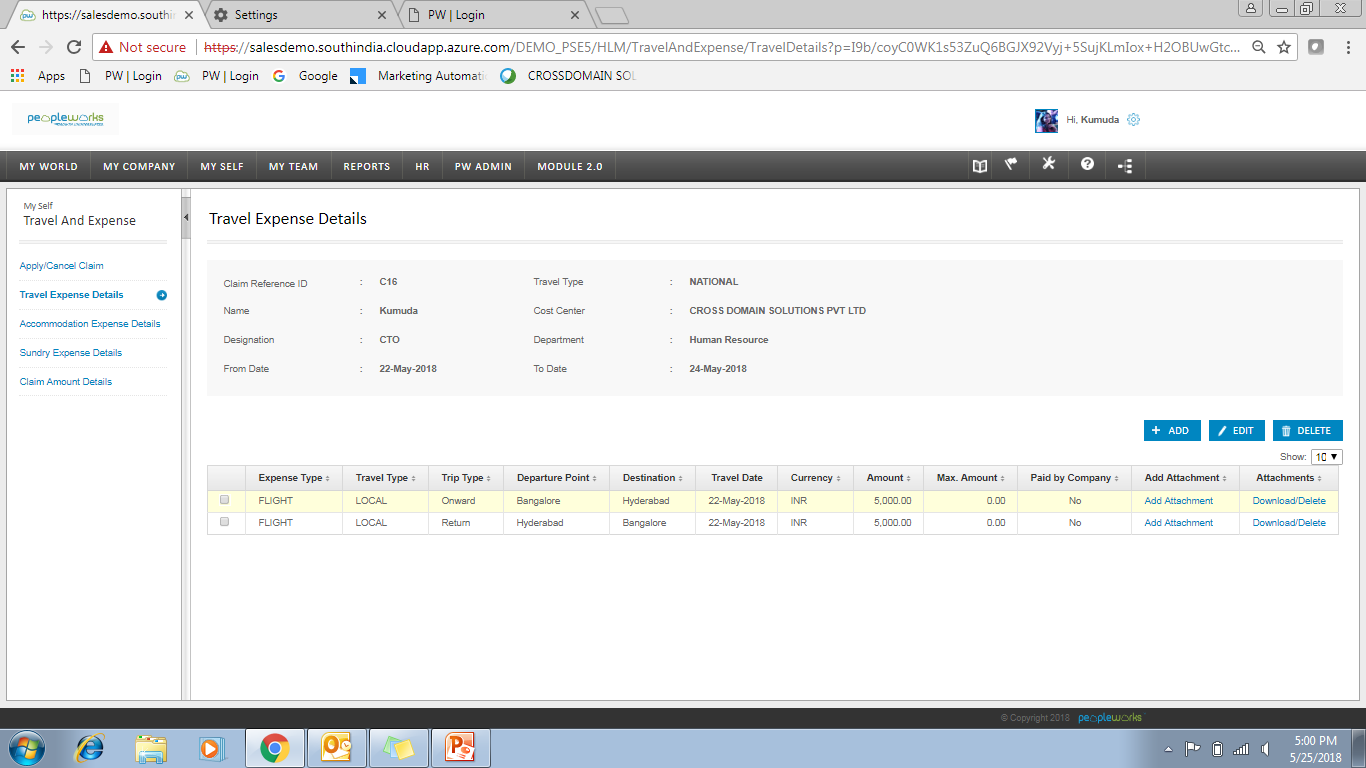Go back to the previous page
Screen dimensions: 1366x768
[x=18, y=47]
